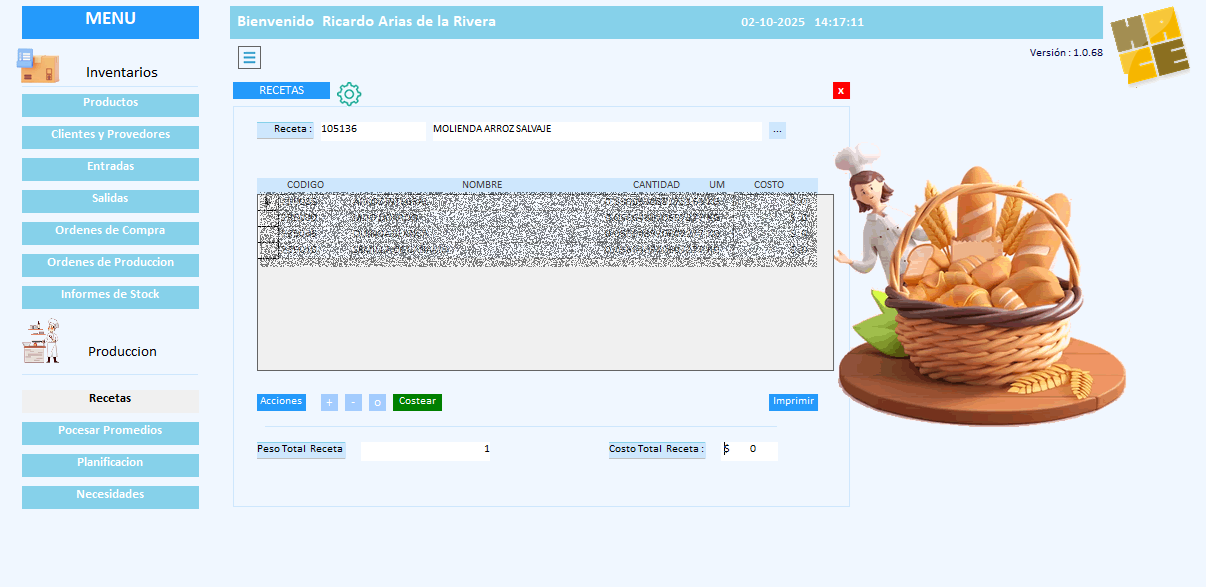Click the hamburger menu icon

249,57
